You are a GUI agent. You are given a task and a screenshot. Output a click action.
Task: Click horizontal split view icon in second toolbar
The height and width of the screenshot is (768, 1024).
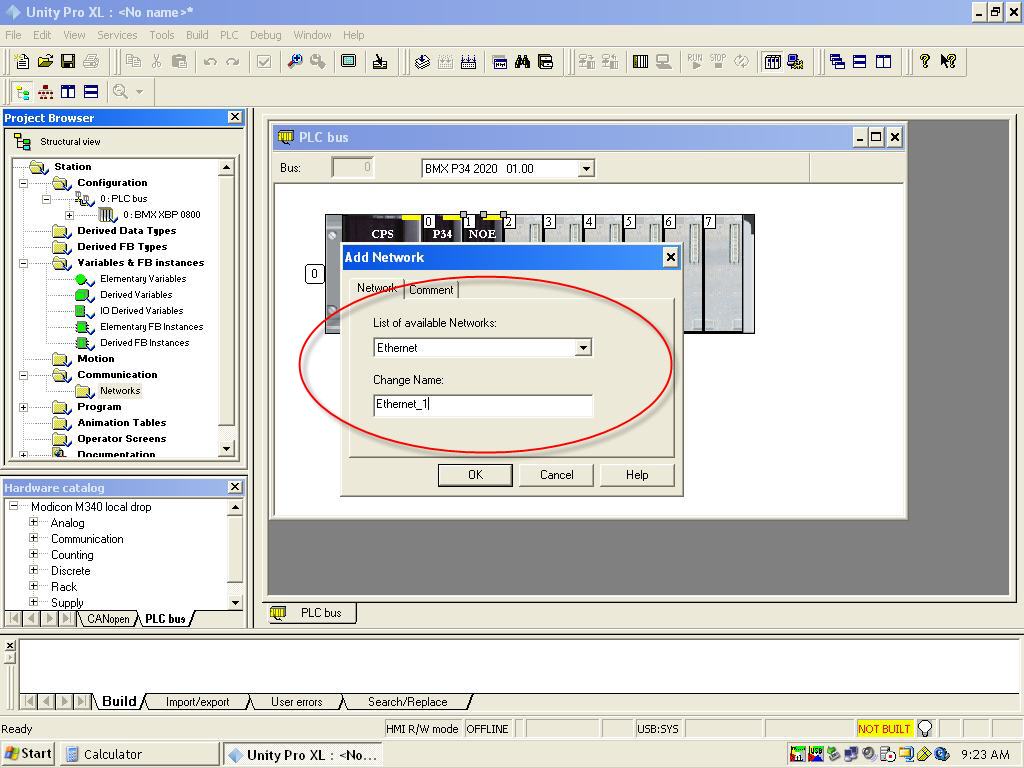(x=91, y=92)
